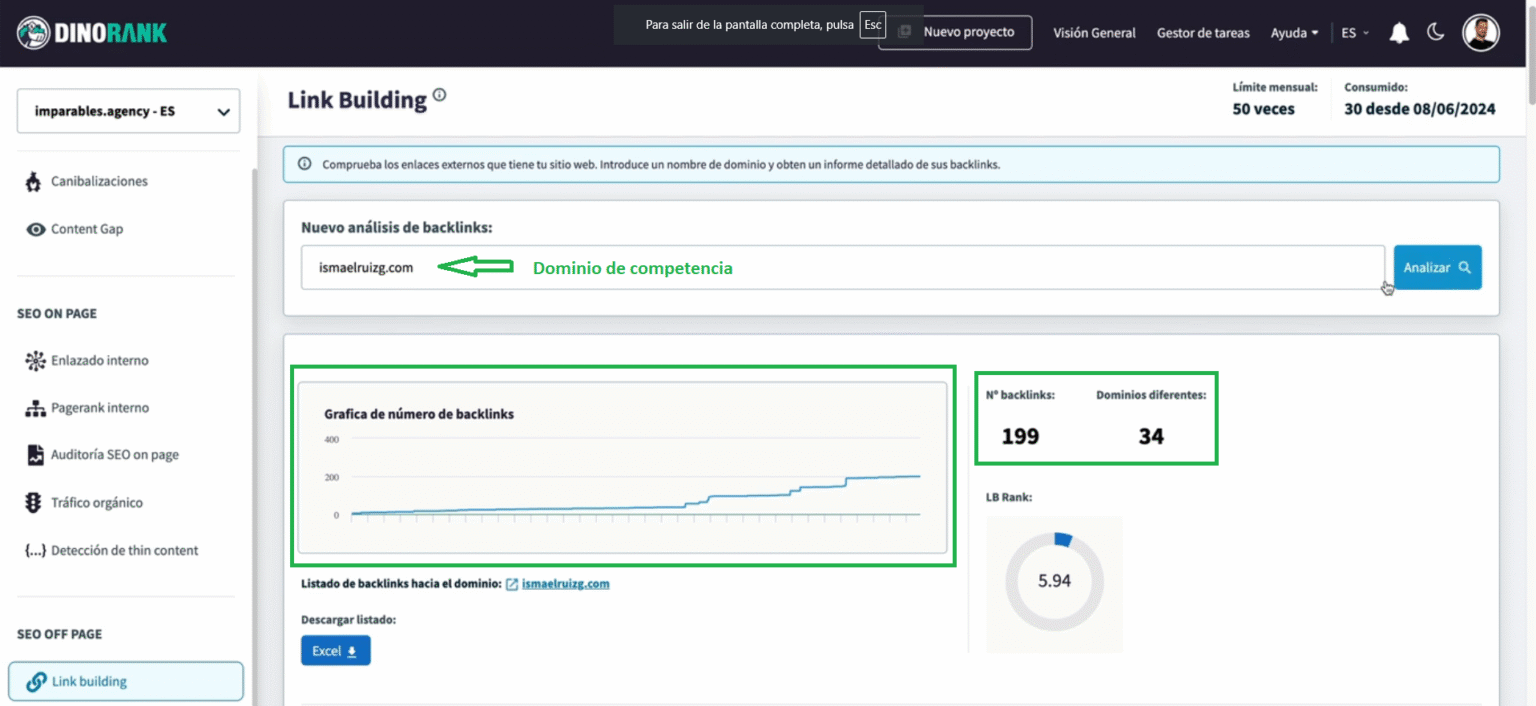The width and height of the screenshot is (1536, 706).
Task: Open Visión General
Action: pos(1094,33)
